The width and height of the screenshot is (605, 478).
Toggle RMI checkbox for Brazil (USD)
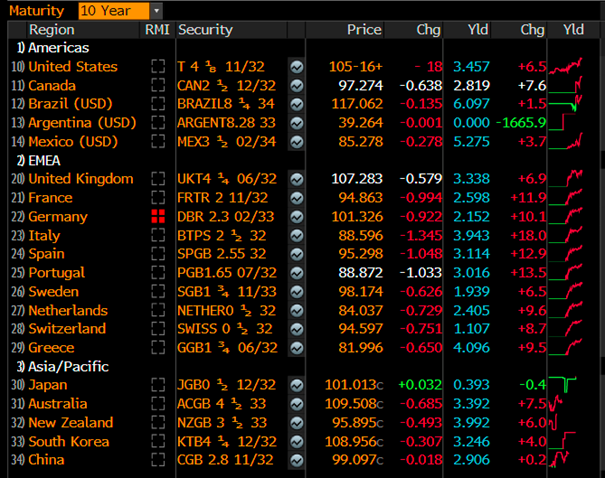pyautogui.click(x=158, y=104)
